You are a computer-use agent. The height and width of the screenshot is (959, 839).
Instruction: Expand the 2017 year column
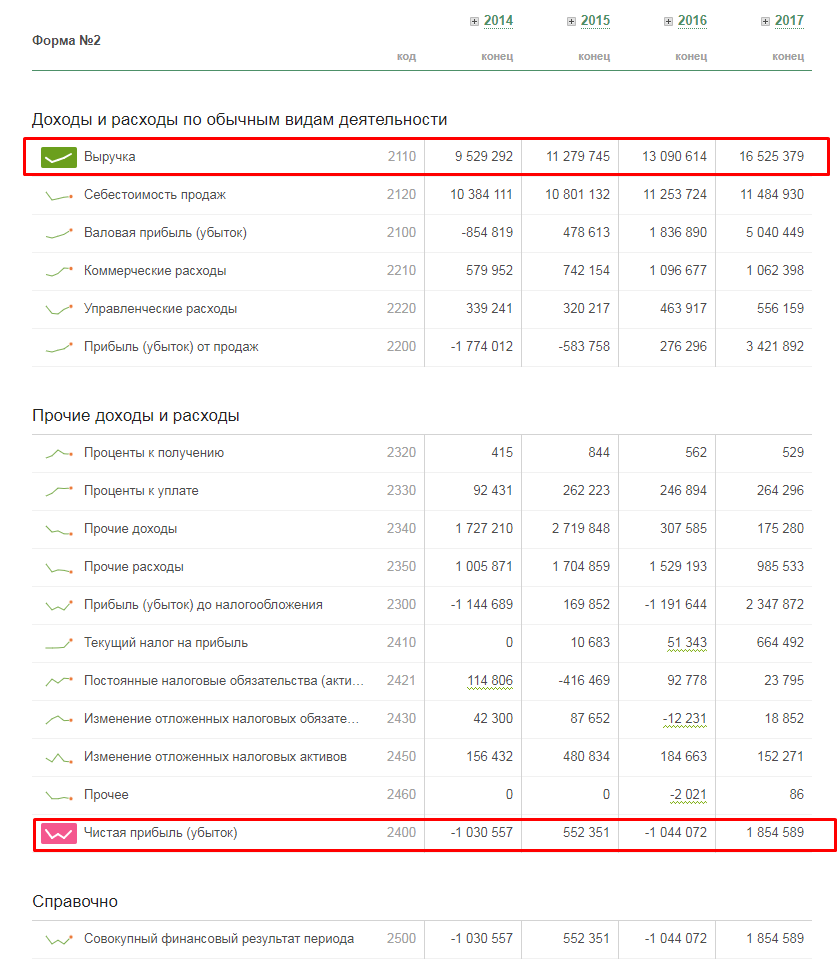765,21
